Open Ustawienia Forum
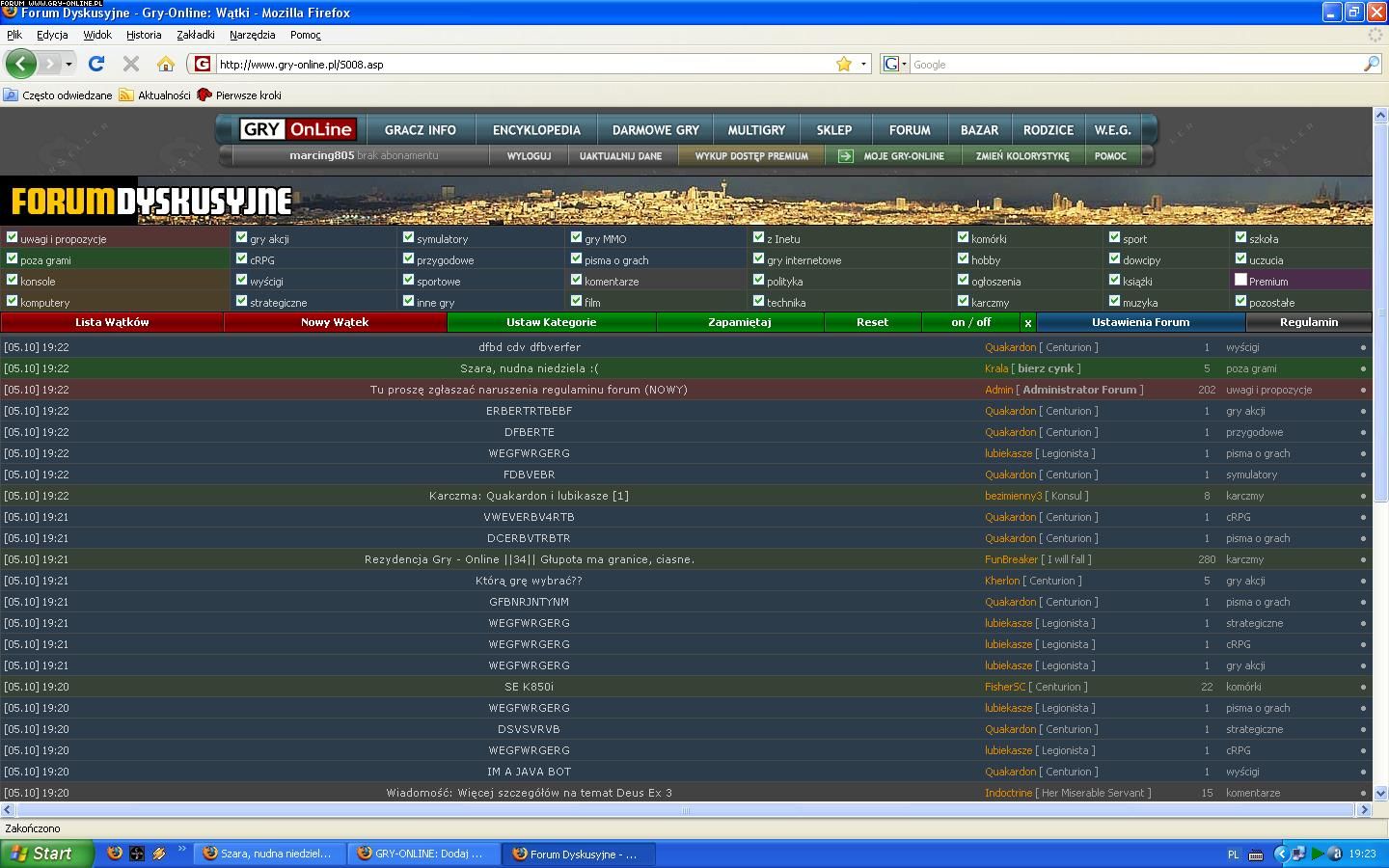Image resolution: width=1389 pixels, height=868 pixels. pyautogui.click(x=1140, y=322)
